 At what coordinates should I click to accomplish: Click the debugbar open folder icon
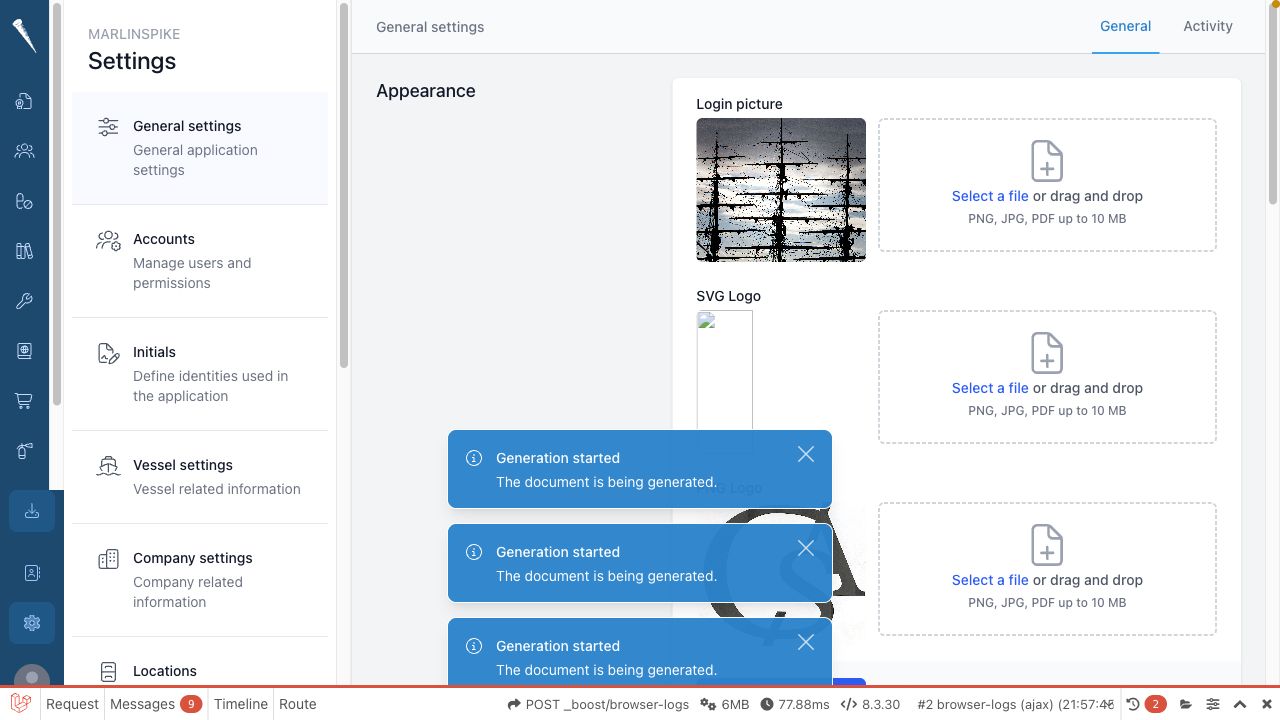point(1186,704)
